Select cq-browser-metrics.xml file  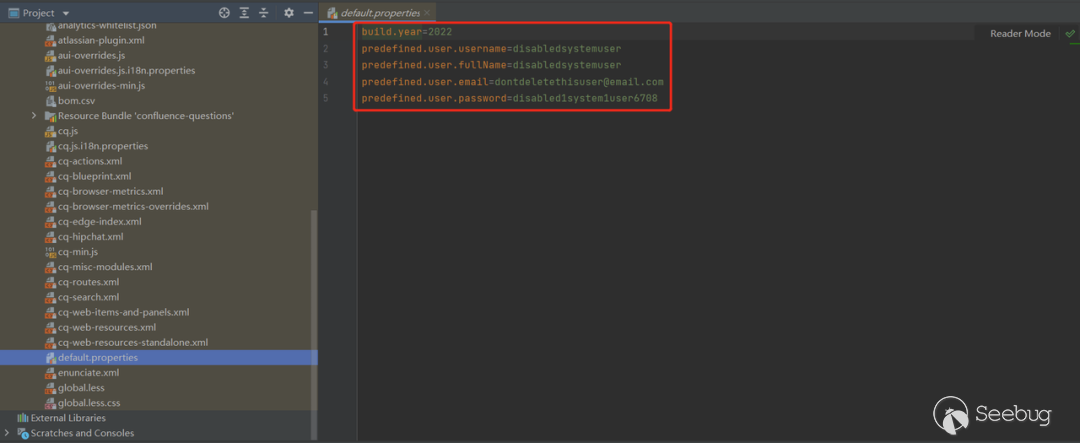point(110,192)
